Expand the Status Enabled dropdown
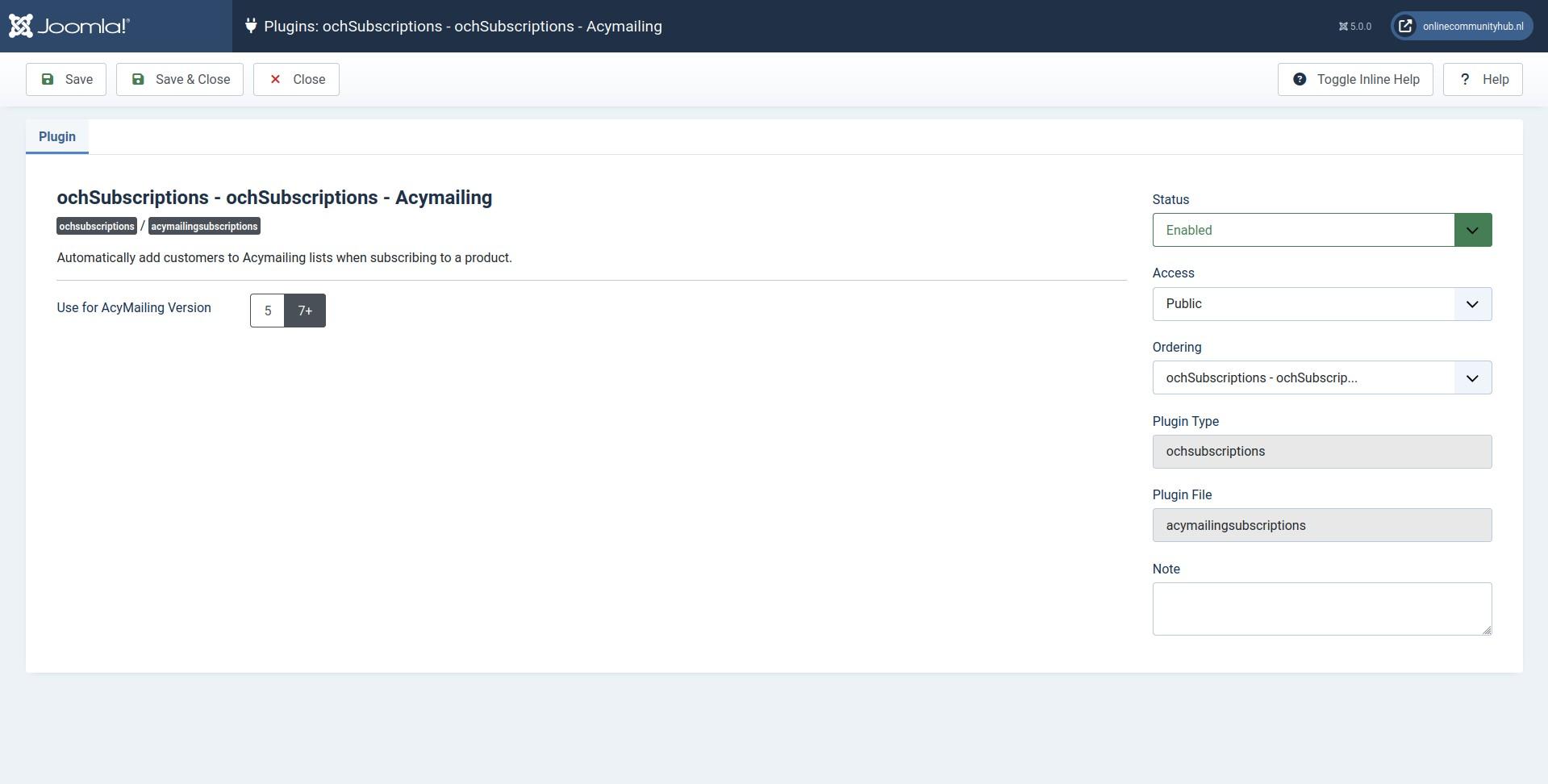The width and height of the screenshot is (1548, 784). (1322, 230)
